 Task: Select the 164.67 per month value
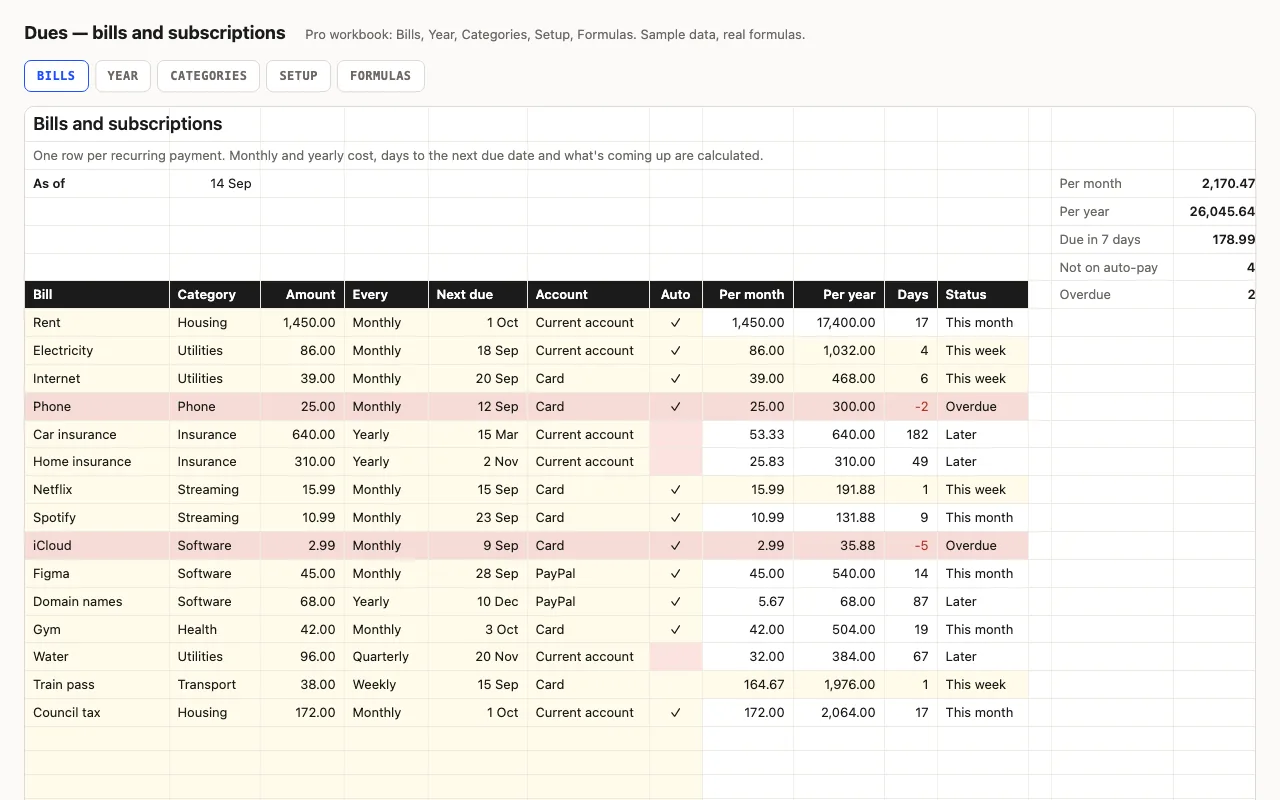(748, 685)
